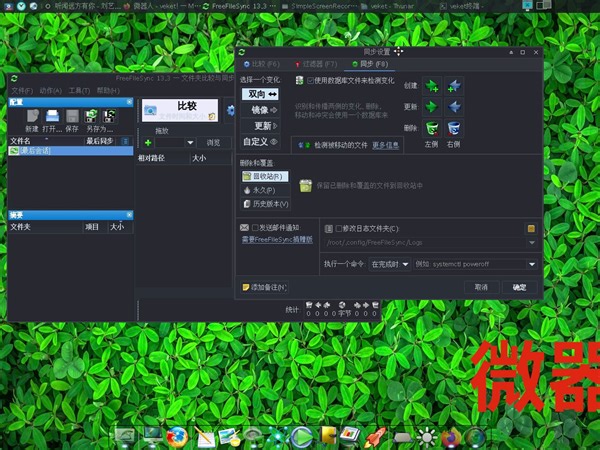Select 双向 two-way sync variant
This screenshot has width=600, height=450.
(x=260, y=94)
